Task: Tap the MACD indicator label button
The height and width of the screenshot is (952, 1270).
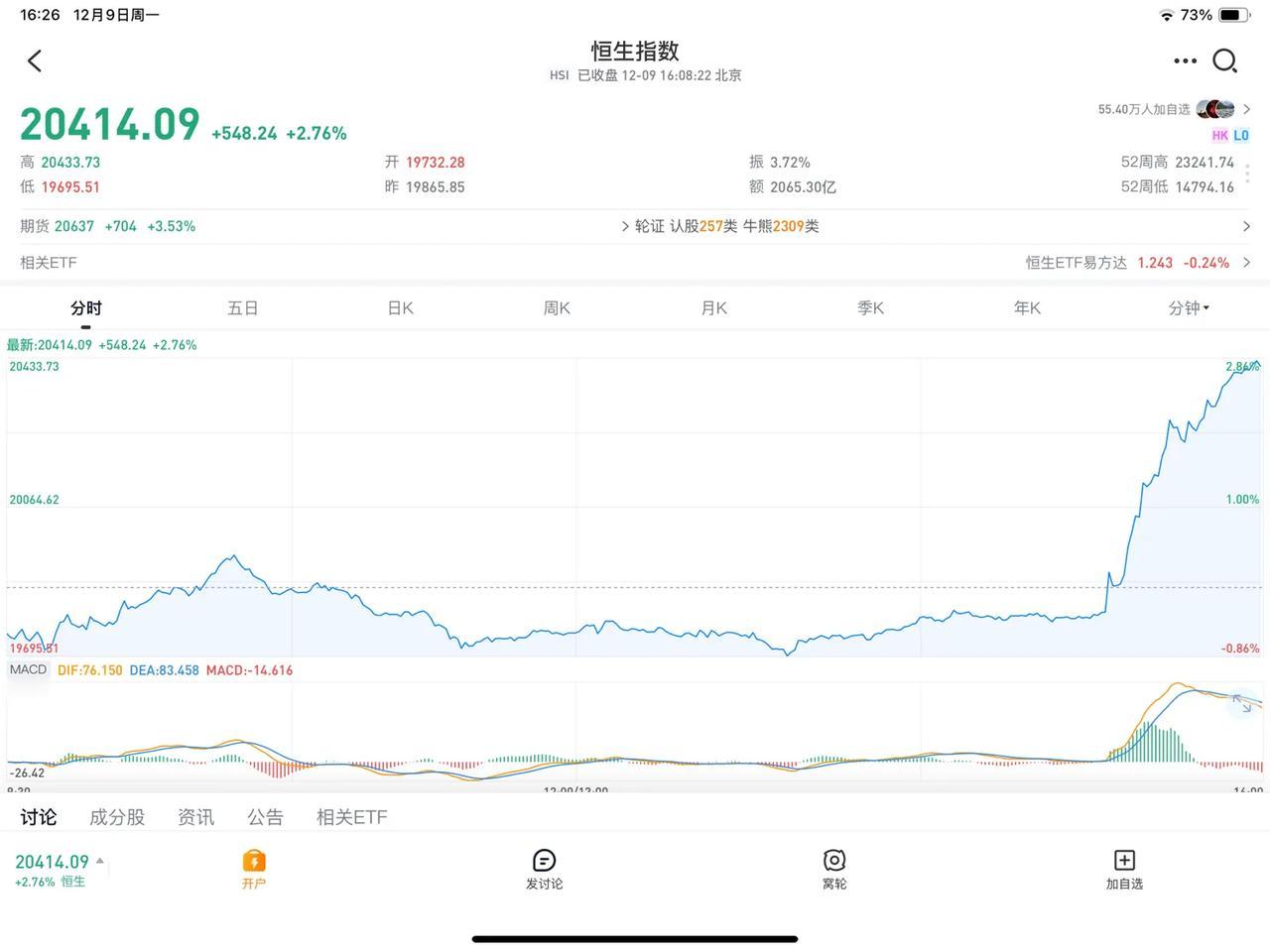Action: 28,669
